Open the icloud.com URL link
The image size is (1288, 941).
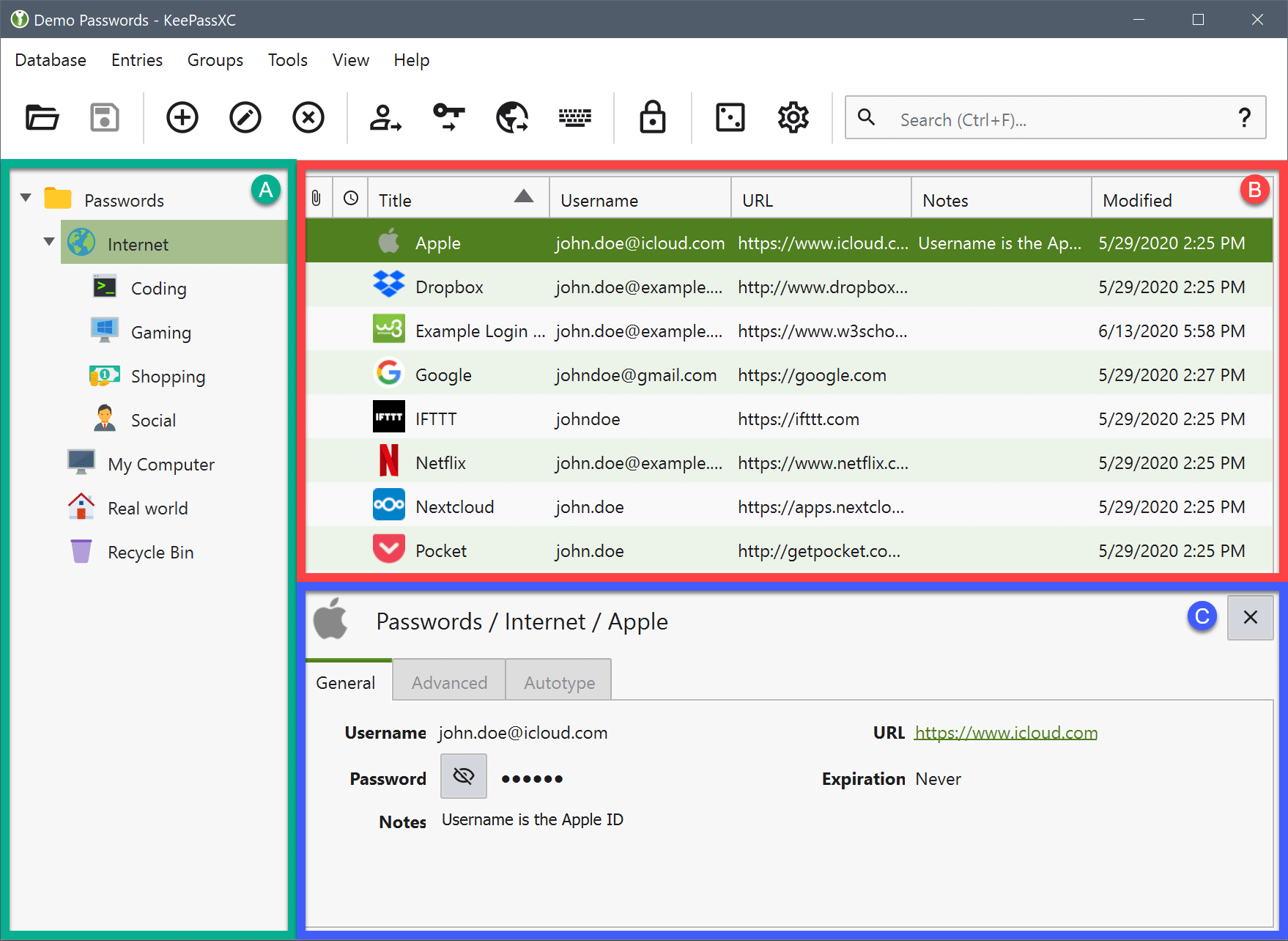[1005, 733]
